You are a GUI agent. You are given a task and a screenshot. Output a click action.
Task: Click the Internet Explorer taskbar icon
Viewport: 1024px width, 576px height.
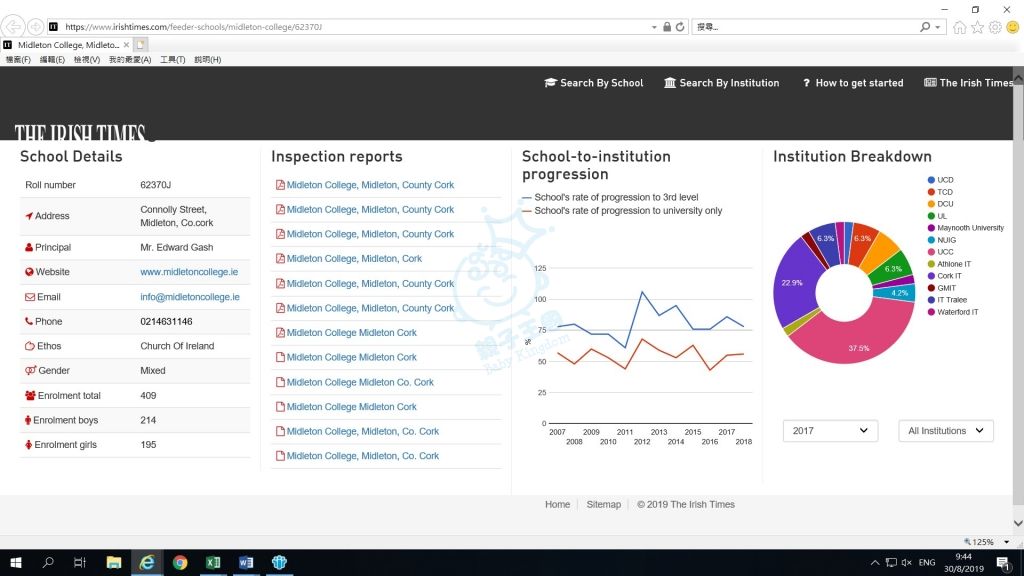tap(147, 562)
